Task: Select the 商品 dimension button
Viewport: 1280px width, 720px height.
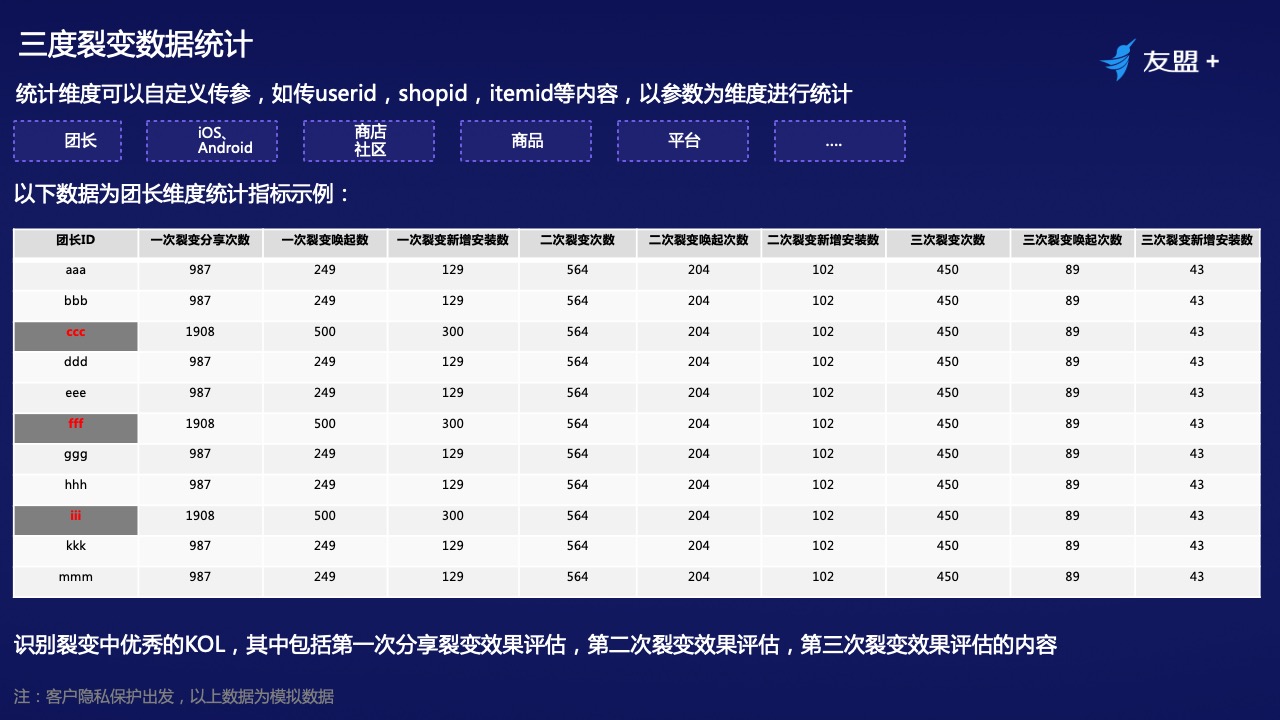Action: point(526,141)
